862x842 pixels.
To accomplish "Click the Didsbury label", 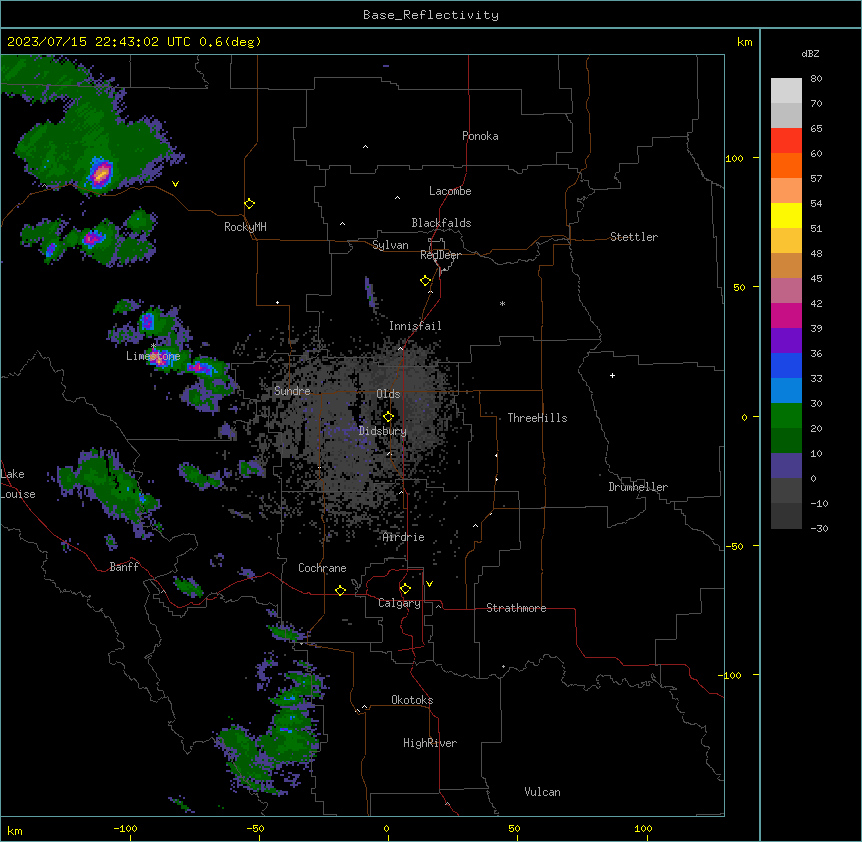I will point(383,431).
